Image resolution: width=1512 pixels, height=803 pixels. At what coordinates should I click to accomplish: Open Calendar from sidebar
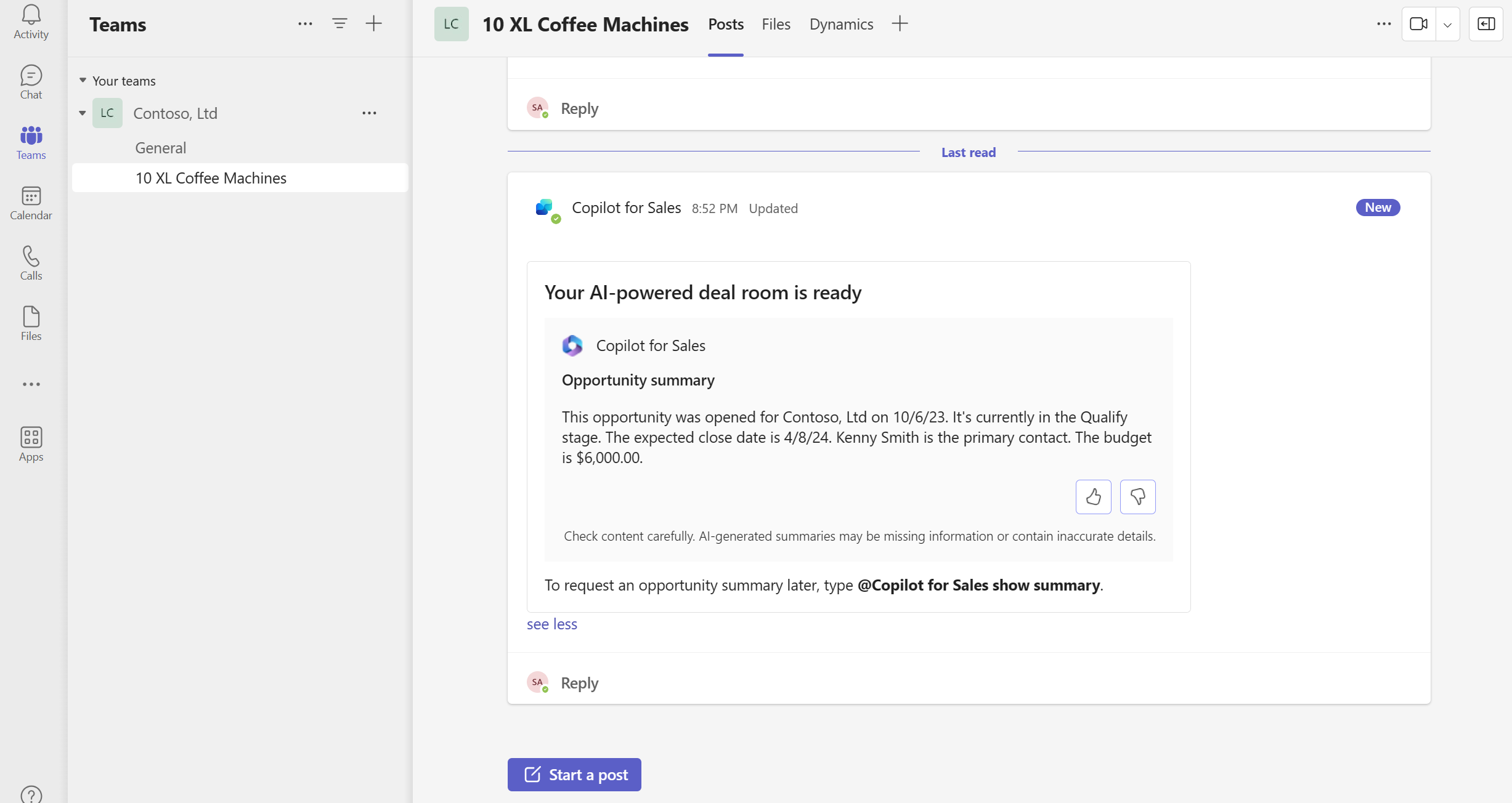tap(30, 204)
